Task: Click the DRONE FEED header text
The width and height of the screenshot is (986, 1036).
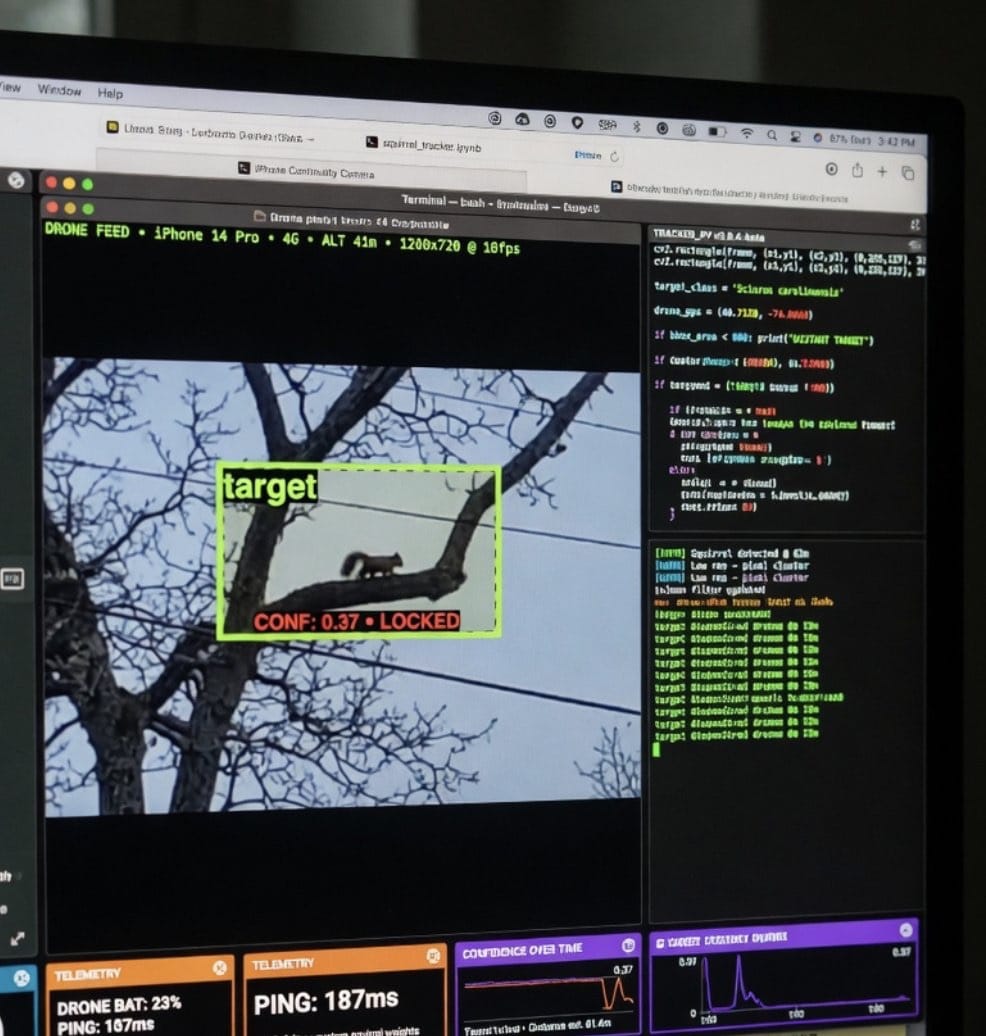Action: pos(282,239)
